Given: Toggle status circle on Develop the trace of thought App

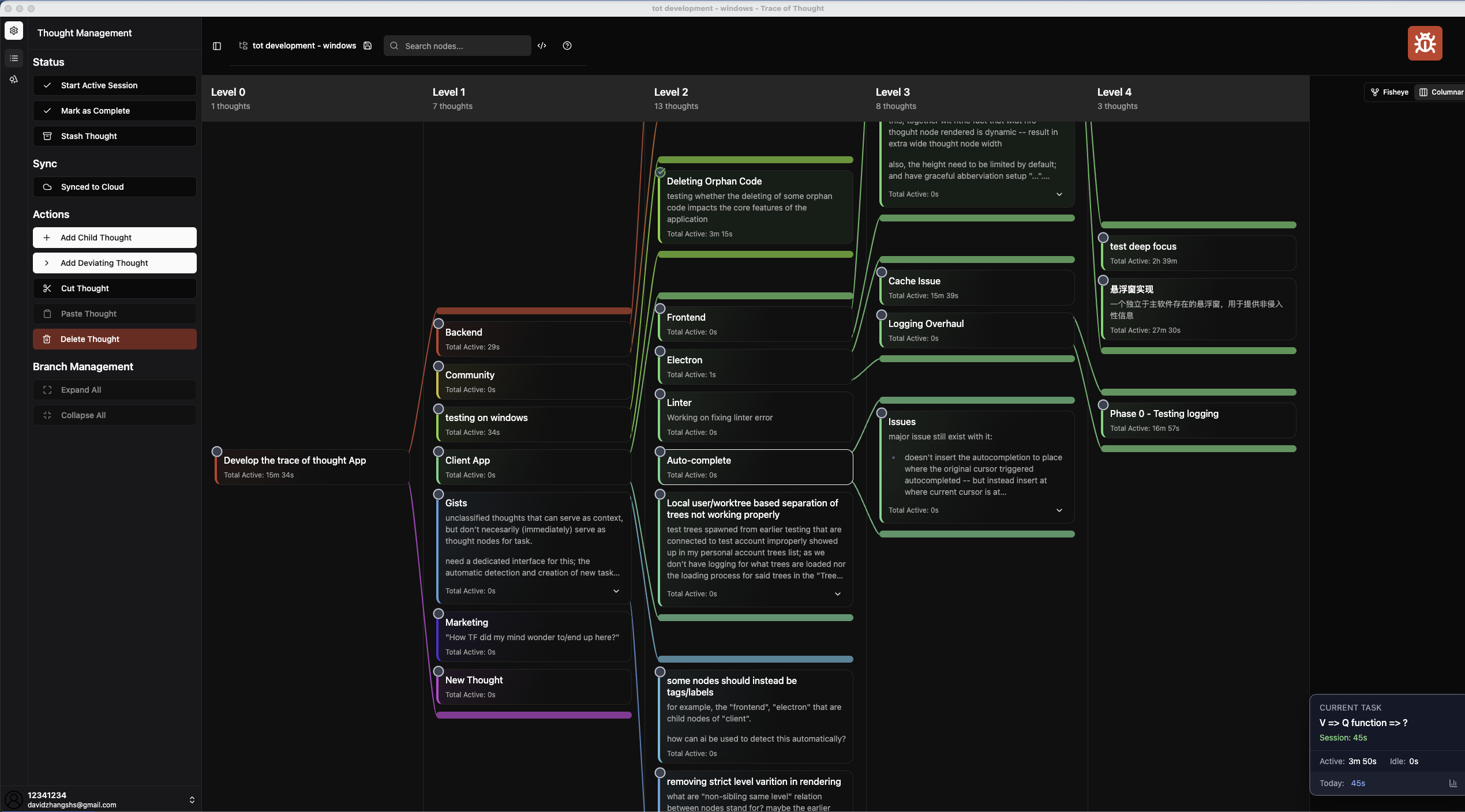Looking at the screenshot, I should (217, 452).
